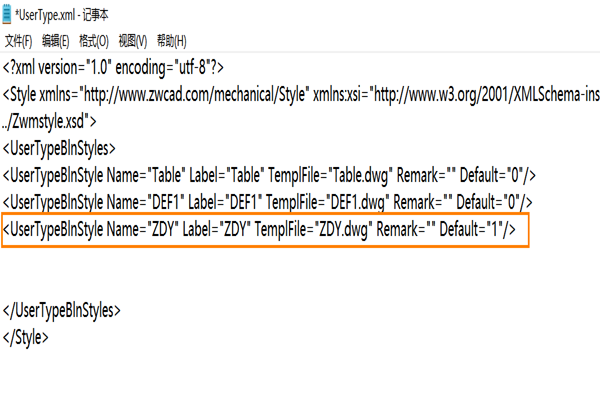Click the line with Name="DEF1"

click(x=267, y=202)
